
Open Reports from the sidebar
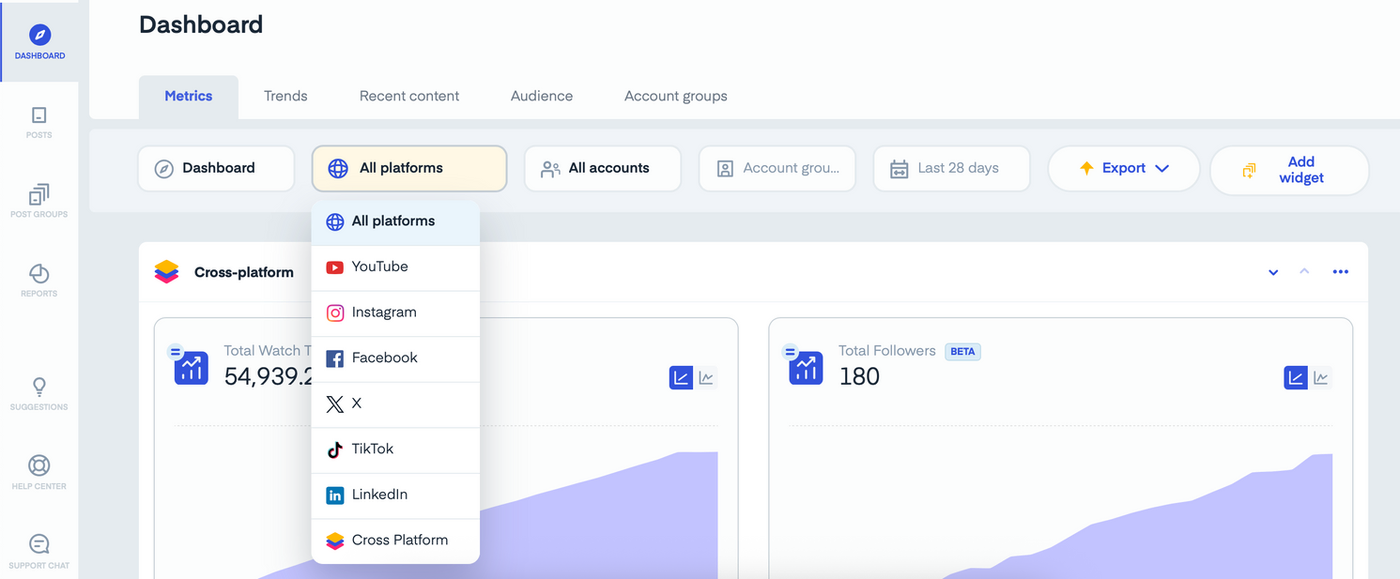tap(39, 281)
